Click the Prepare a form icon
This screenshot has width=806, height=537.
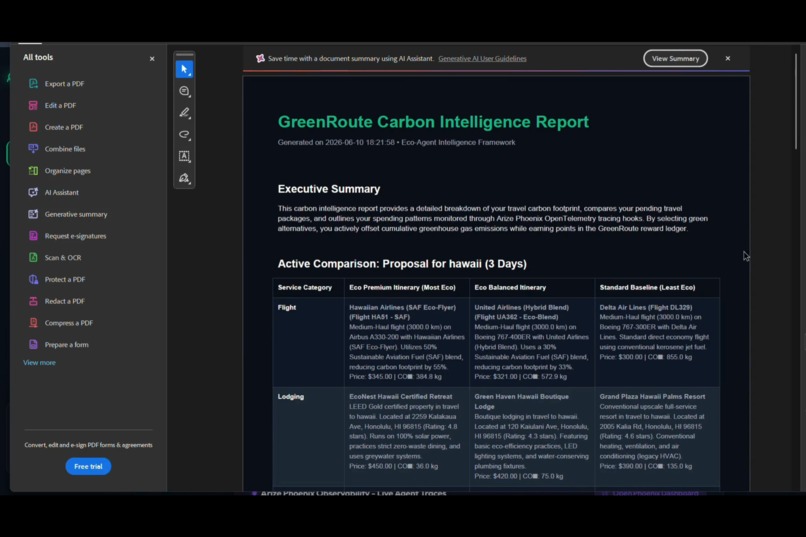click(33, 344)
